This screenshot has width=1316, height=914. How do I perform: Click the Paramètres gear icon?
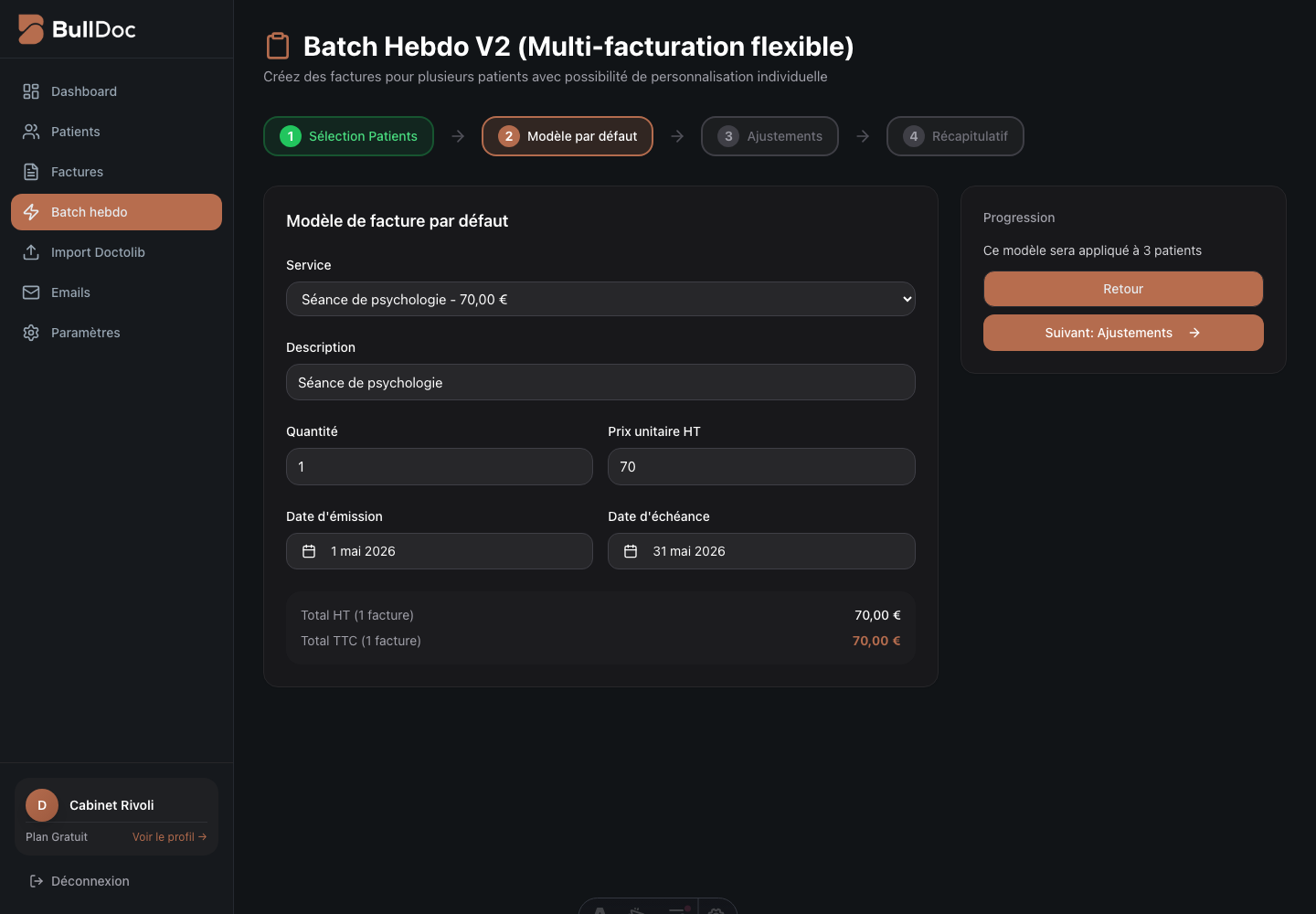pyautogui.click(x=31, y=333)
